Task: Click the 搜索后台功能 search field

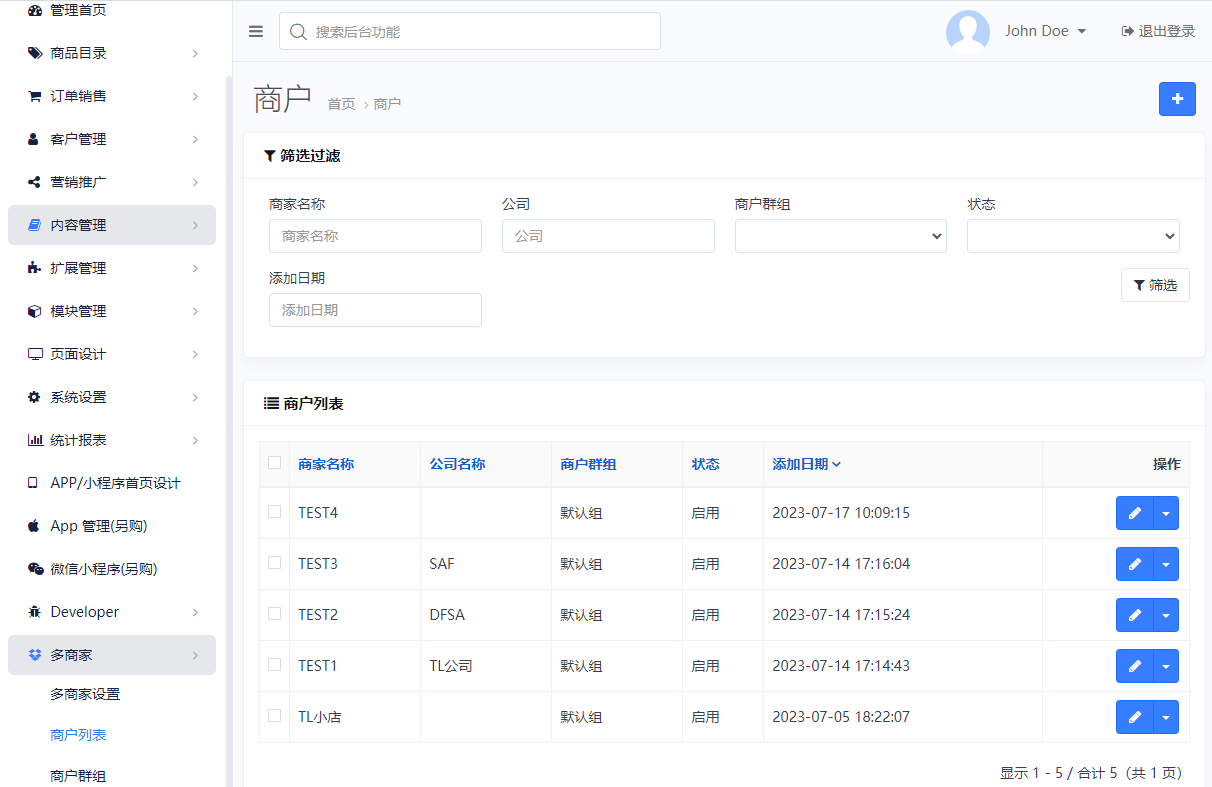Action: [x=470, y=31]
